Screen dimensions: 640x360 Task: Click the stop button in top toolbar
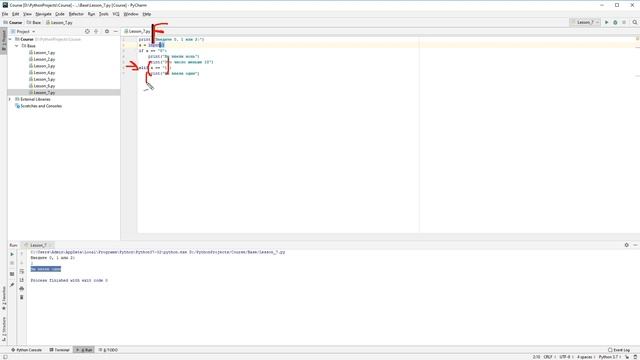click(624, 22)
